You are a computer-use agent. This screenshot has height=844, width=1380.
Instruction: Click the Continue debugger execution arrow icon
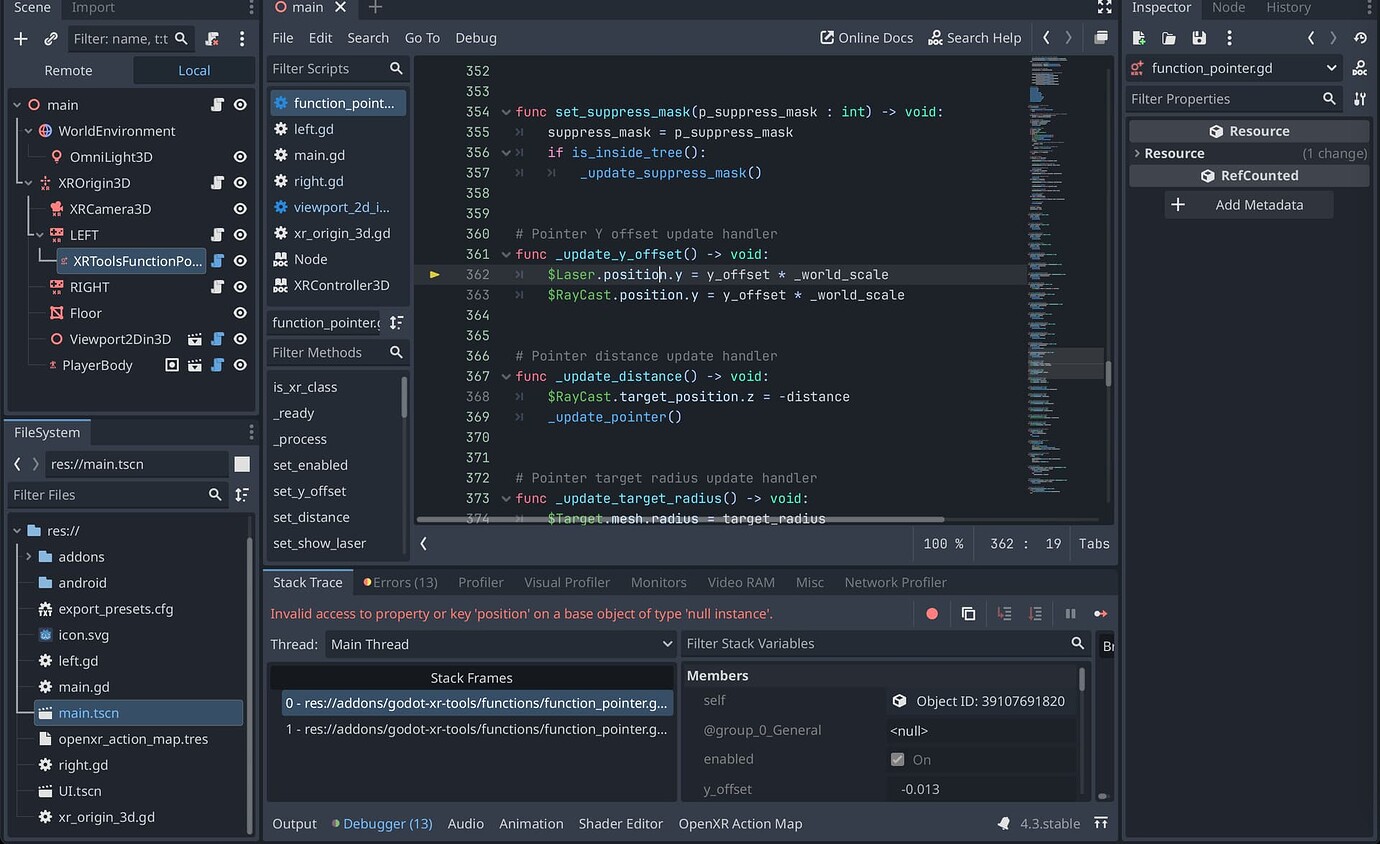coord(1100,613)
